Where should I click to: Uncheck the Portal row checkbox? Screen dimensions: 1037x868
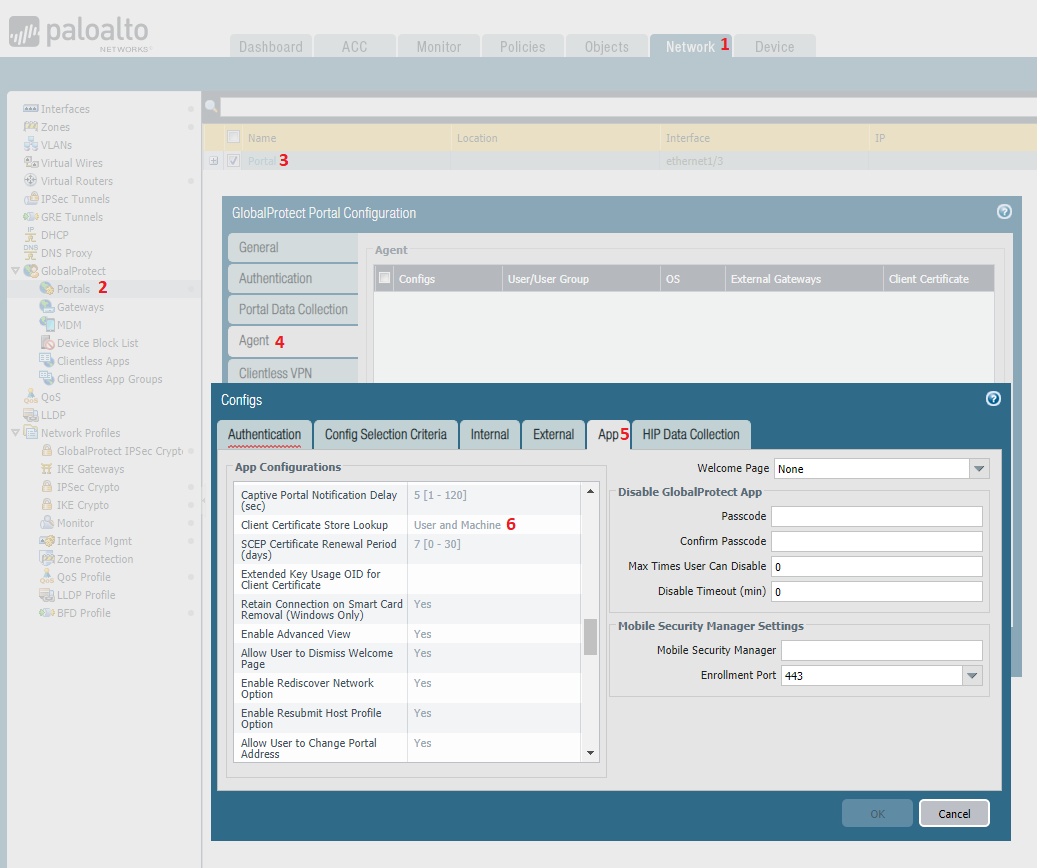[x=233, y=160]
